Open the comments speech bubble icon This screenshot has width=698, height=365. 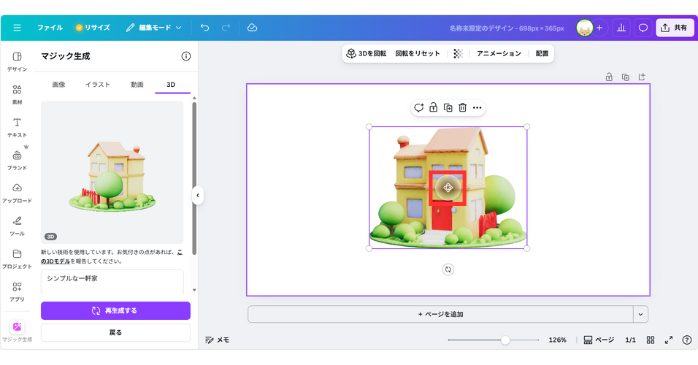[643, 28]
